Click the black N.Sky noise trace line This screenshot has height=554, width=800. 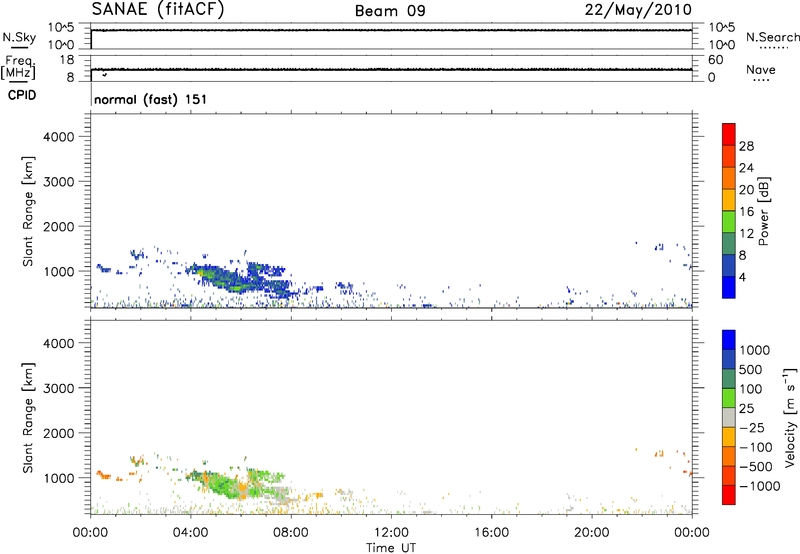point(391,30)
